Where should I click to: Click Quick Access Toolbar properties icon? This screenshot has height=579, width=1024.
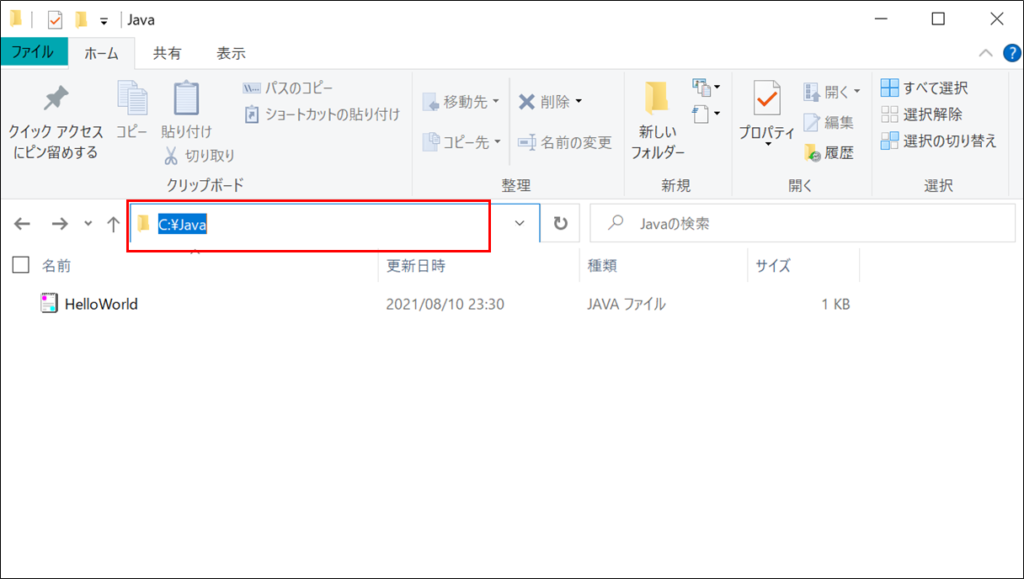[x=55, y=20]
